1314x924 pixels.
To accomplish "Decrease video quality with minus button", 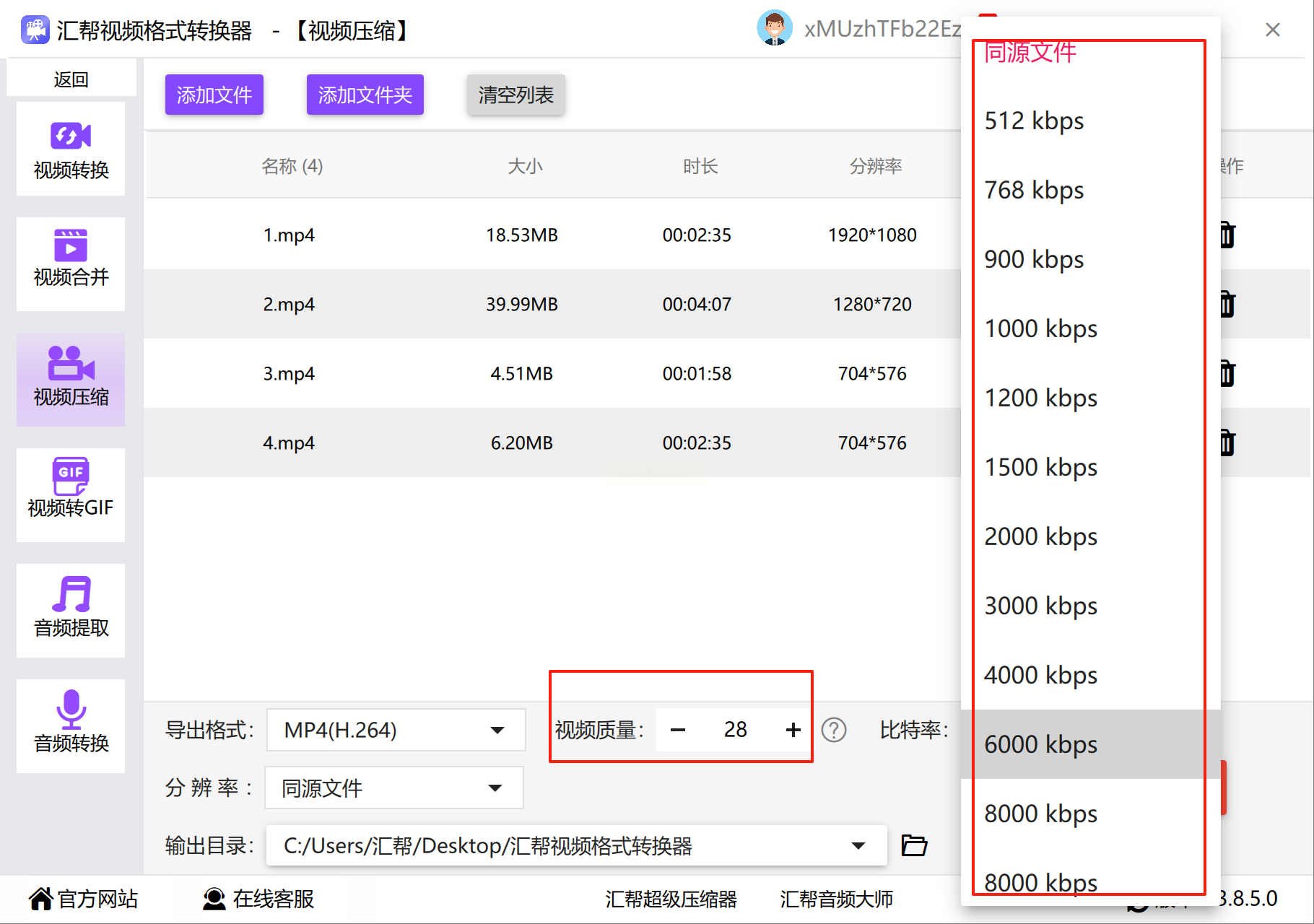I will pyautogui.click(x=677, y=730).
